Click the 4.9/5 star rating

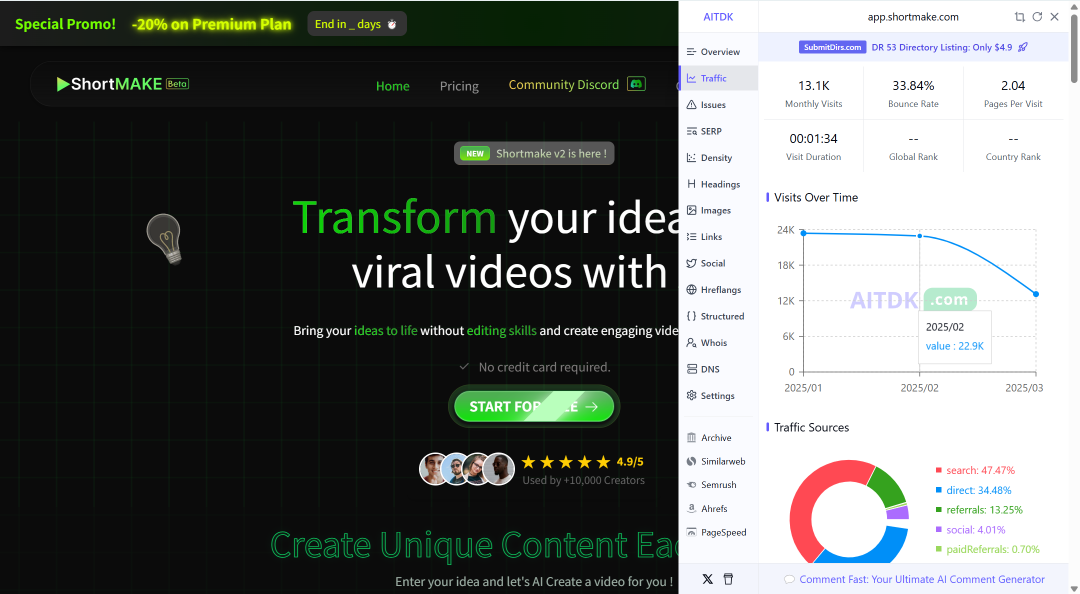582,462
